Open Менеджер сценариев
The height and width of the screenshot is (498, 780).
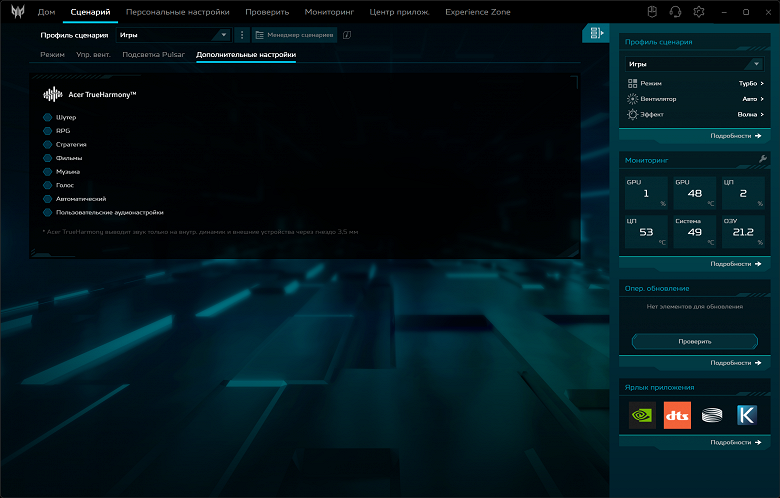click(x=293, y=35)
